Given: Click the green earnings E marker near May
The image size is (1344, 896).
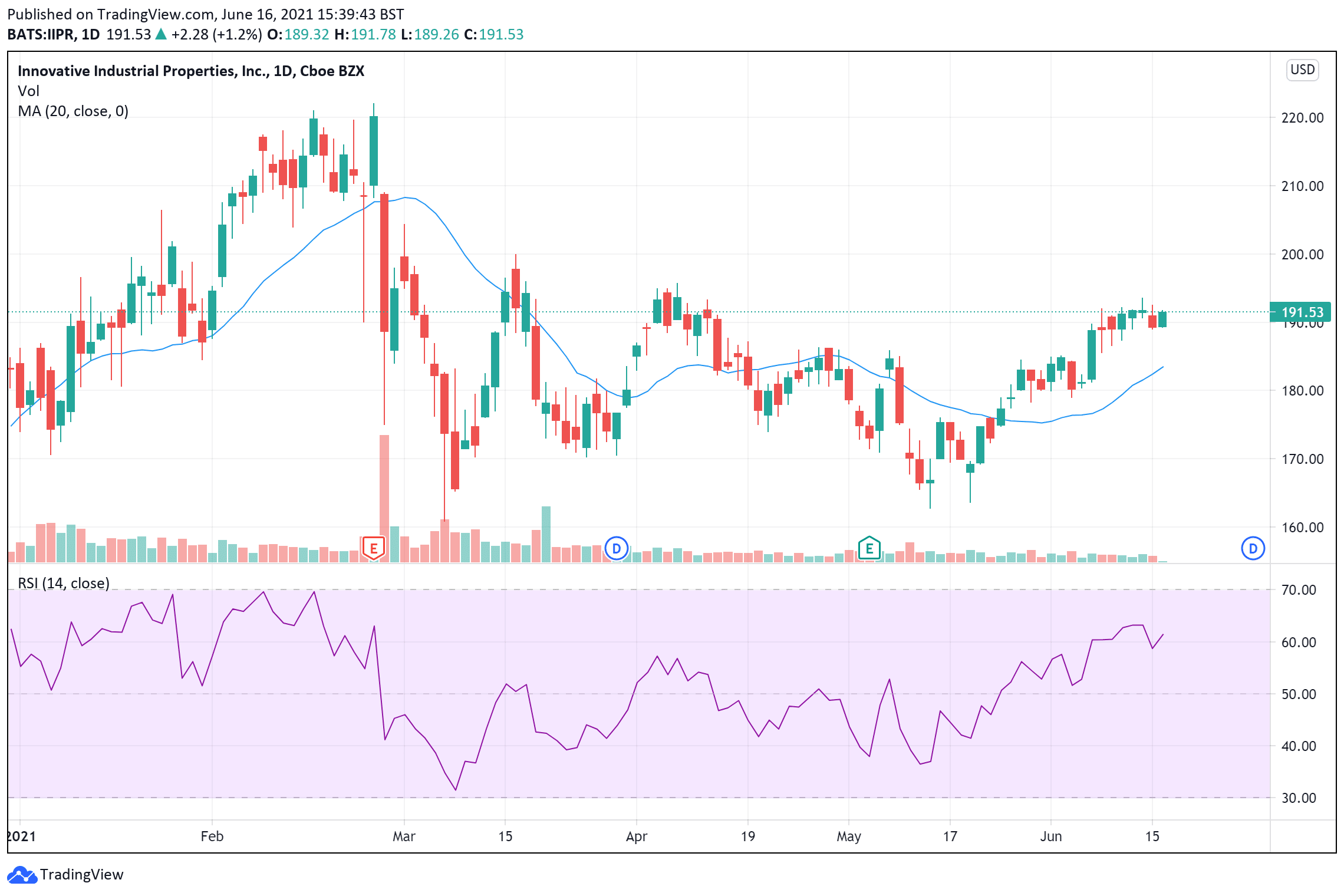Looking at the screenshot, I should point(869,548).
